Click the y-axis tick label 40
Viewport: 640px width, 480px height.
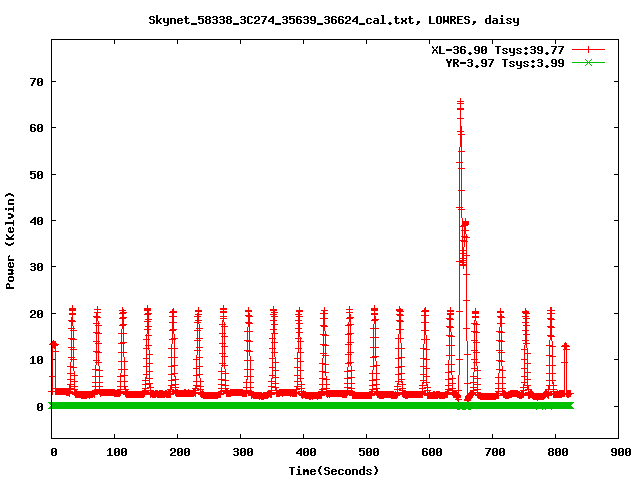[x=36, y=221]
